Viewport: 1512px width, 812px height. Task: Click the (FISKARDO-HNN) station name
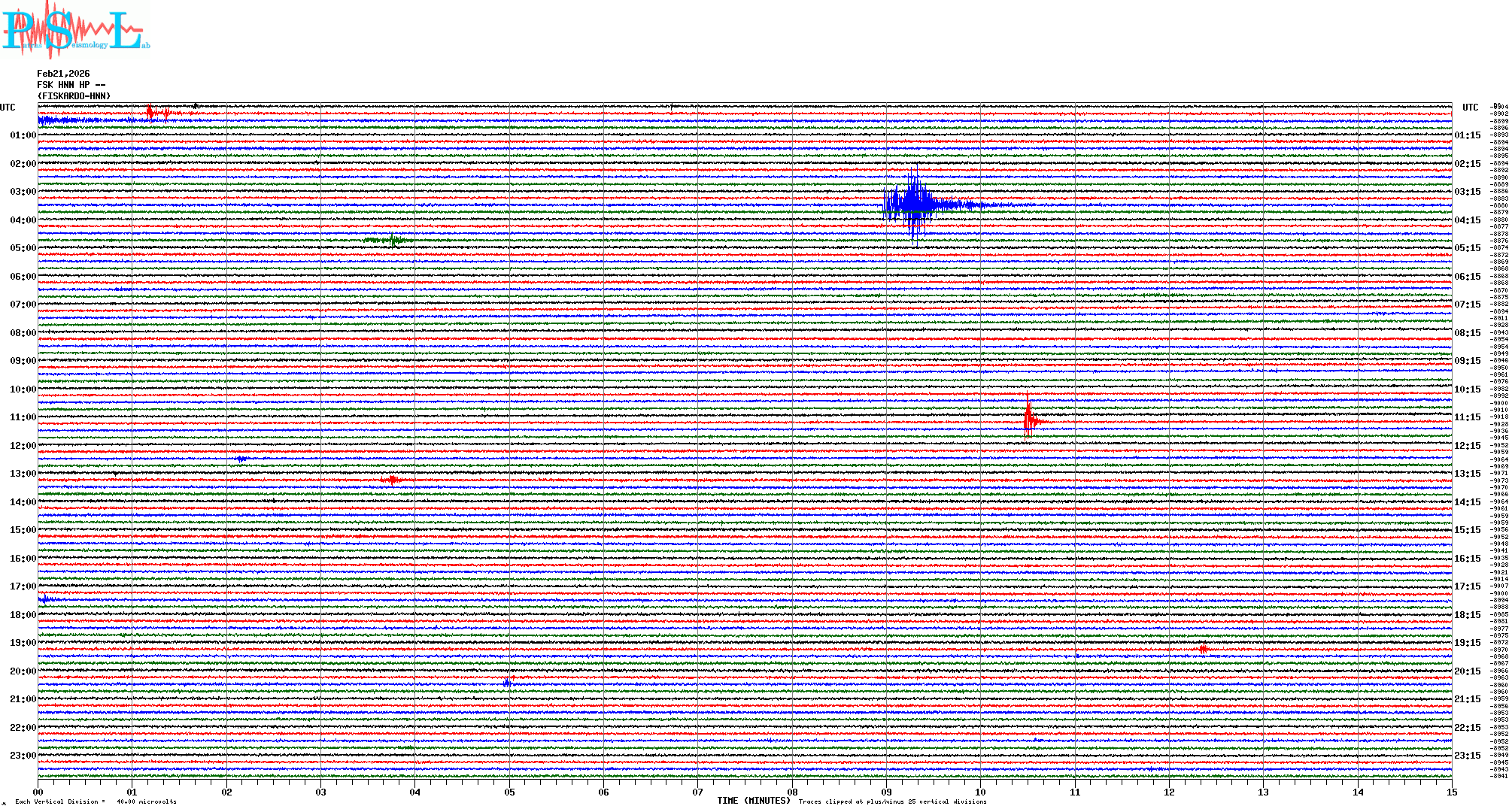pos(74,96)
